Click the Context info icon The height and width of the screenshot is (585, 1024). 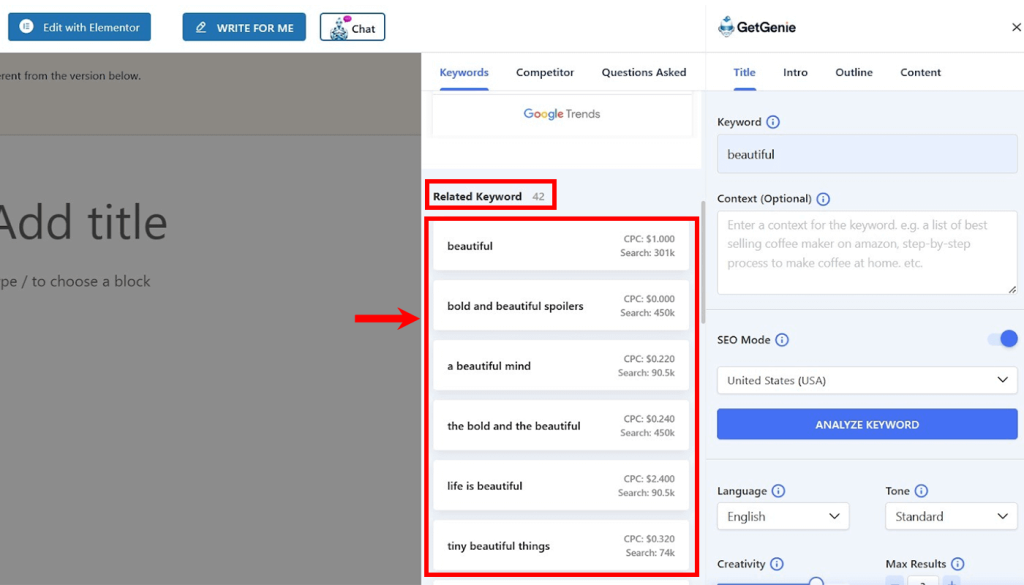click(x=823, y=199)
